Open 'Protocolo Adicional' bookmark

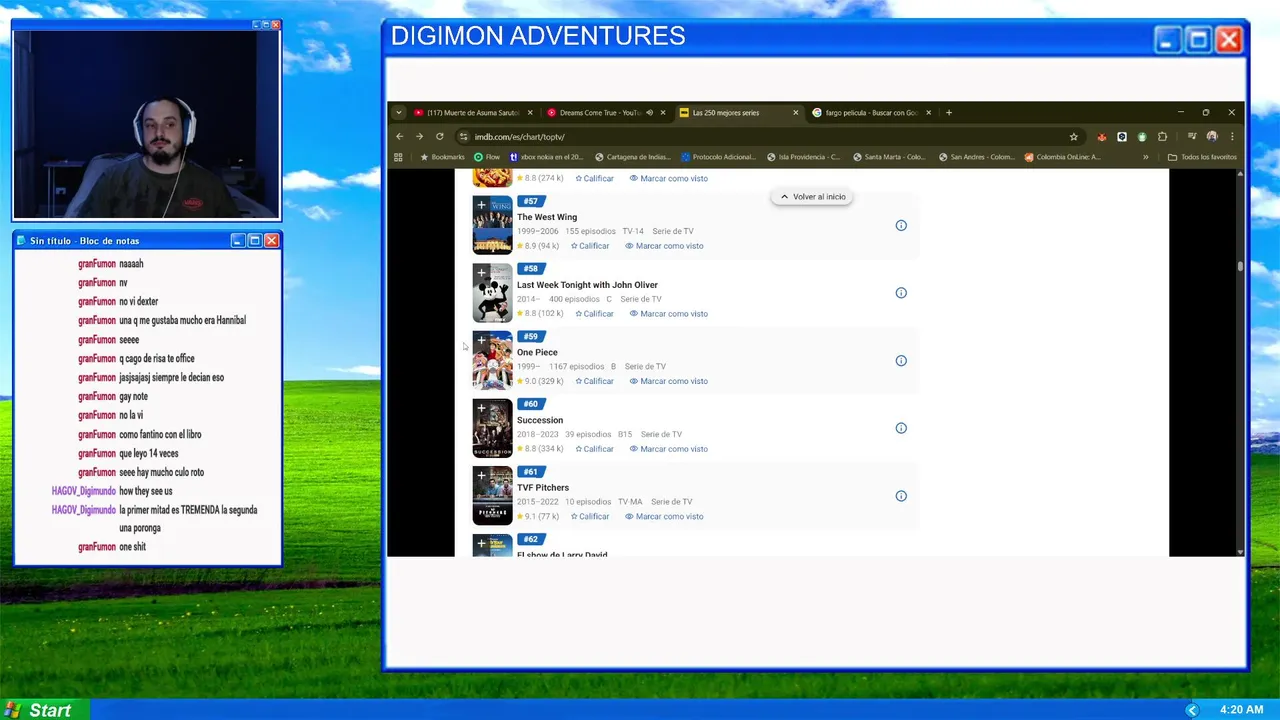(x=719, y=157)
